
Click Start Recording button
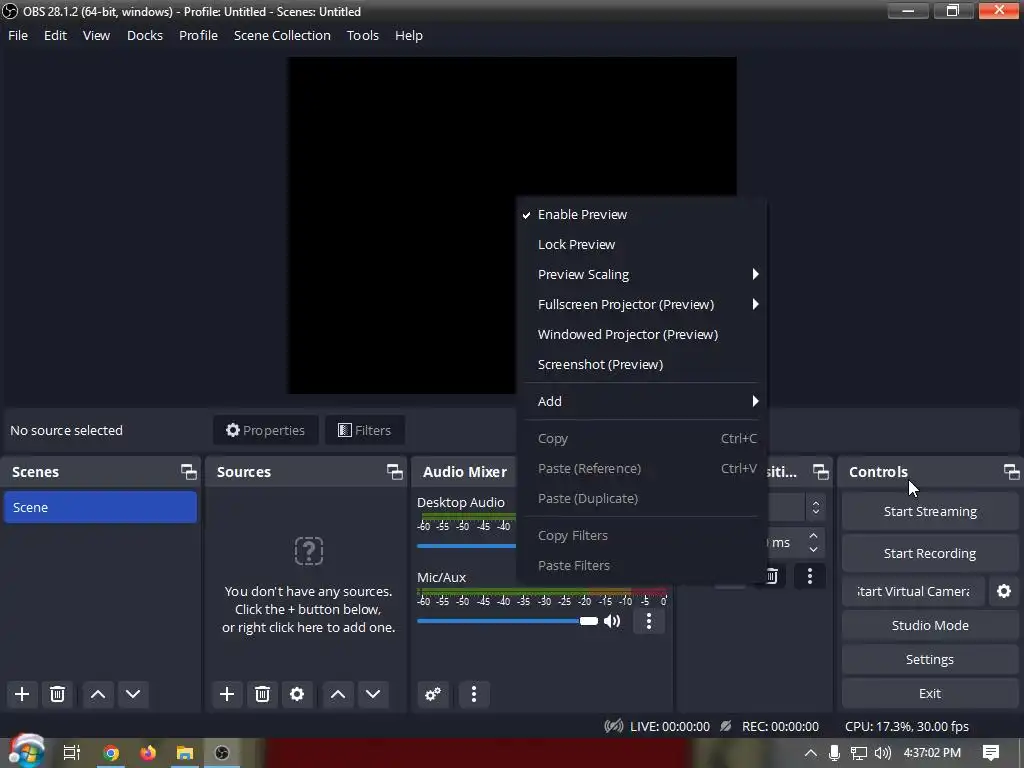point(930,553)
